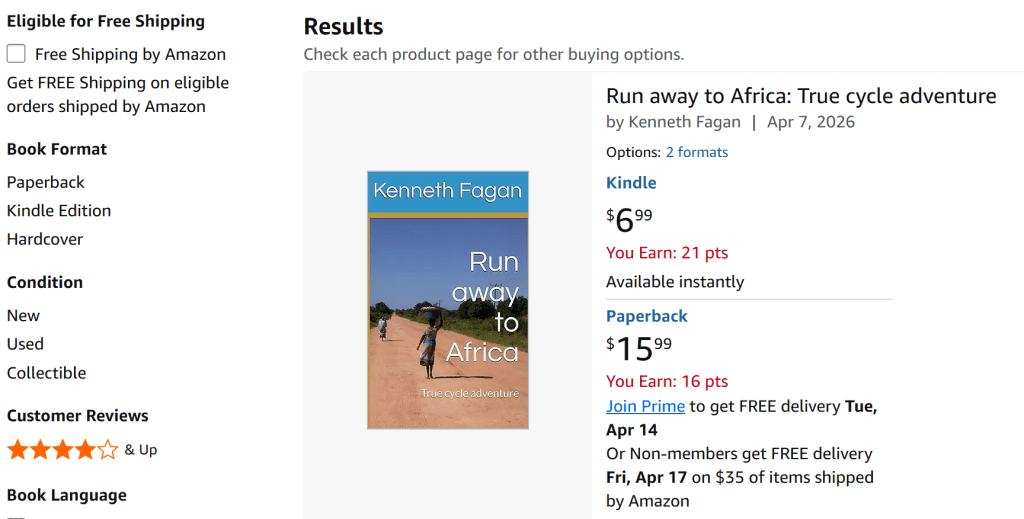Viewport: 1024px width, 519px height.
Task: Follow the Join Prime link
Action: point(645,406)
